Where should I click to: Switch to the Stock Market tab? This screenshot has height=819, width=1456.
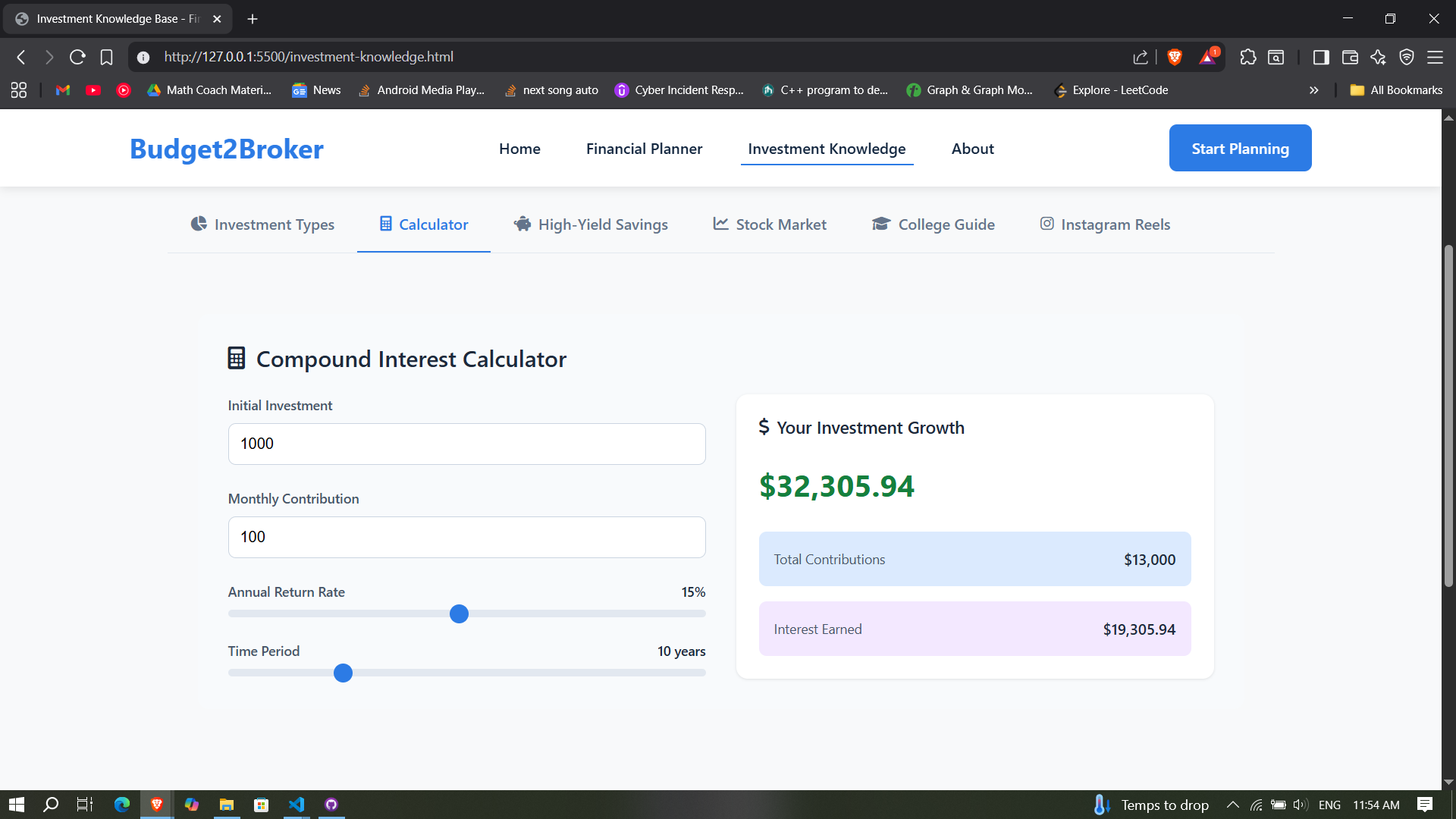pos(770,224)
